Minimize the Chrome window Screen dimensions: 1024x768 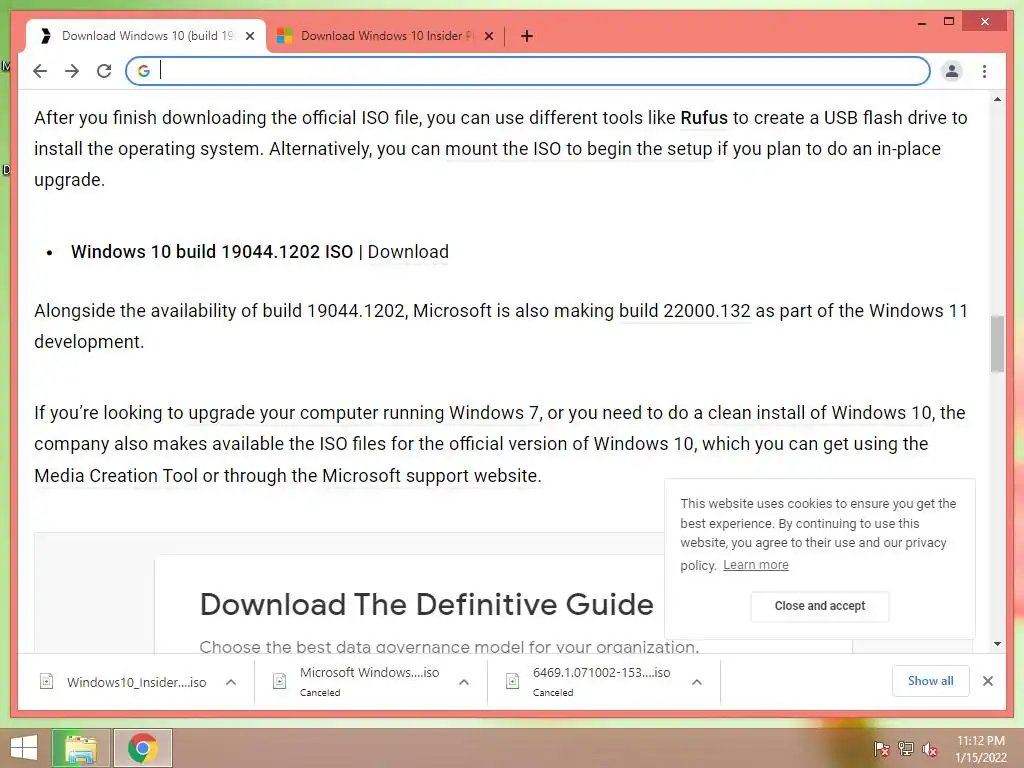click(921, 22)
